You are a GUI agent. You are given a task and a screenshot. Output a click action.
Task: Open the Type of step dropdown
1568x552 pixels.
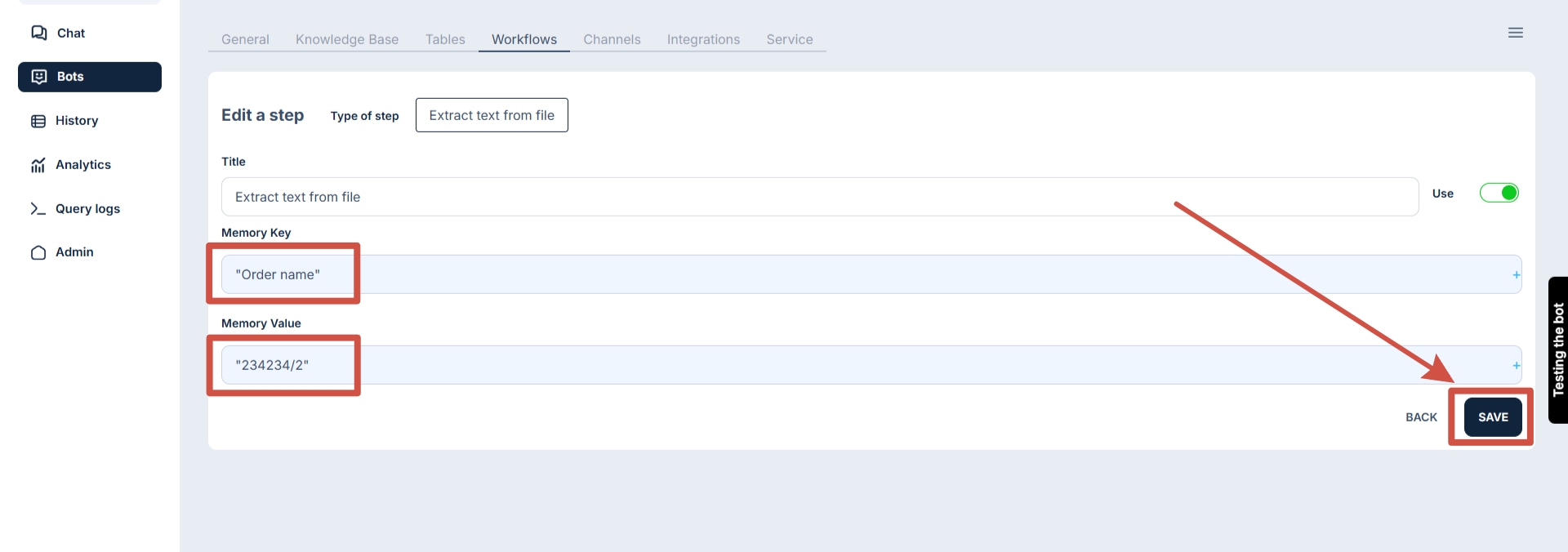click(x=492, y=115)
